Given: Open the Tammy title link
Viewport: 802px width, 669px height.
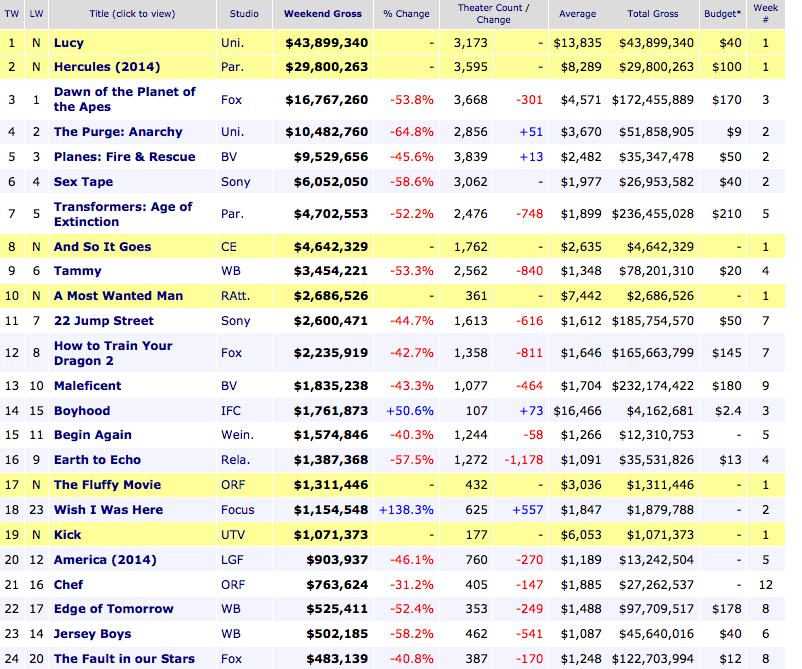Looking at the screenshot, I should 78,271.
